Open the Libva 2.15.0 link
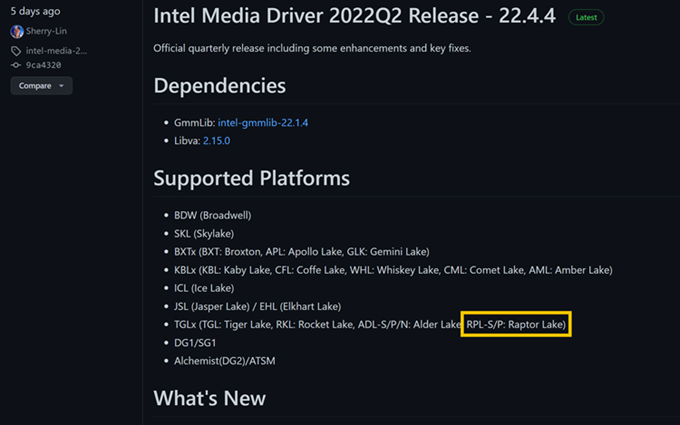Screen dimensions: 680x425 [216, 141]
